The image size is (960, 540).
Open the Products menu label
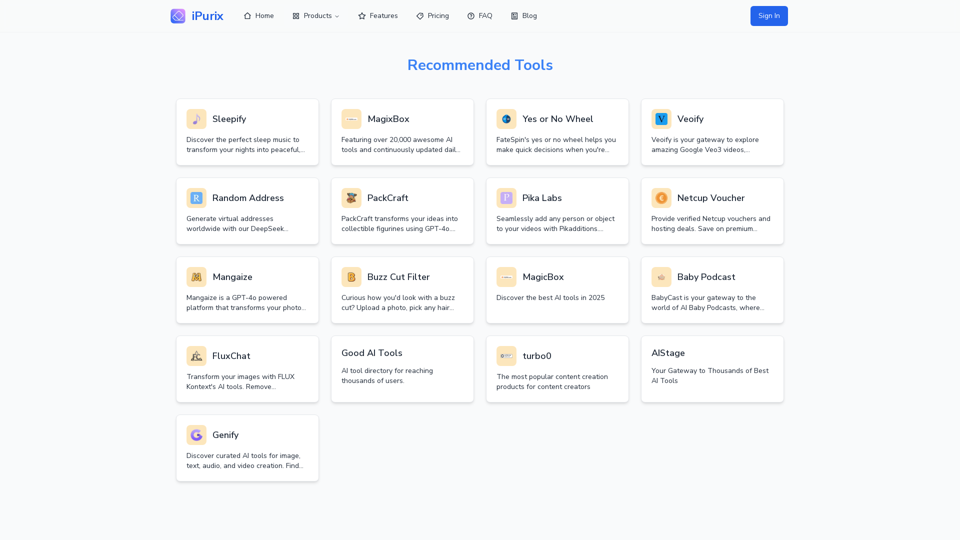tap(317, 16)
